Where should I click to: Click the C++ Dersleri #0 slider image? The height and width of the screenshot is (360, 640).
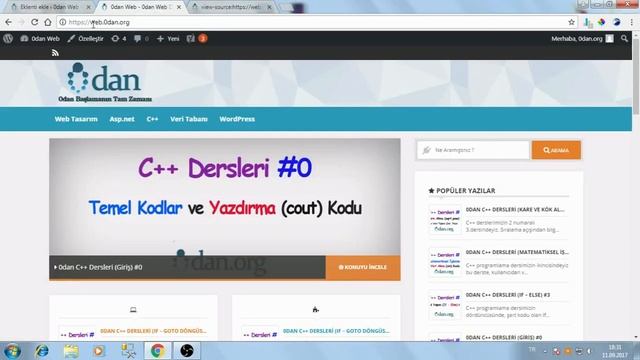click(224, 197)
